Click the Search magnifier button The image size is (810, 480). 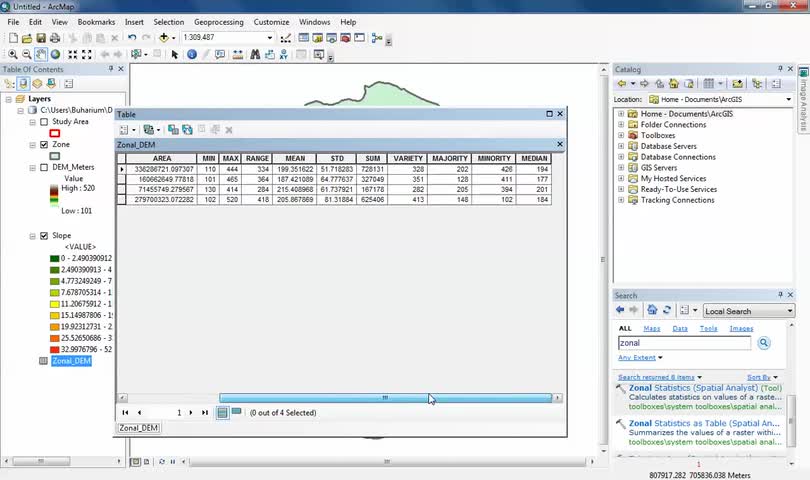(x=764, y=343)
